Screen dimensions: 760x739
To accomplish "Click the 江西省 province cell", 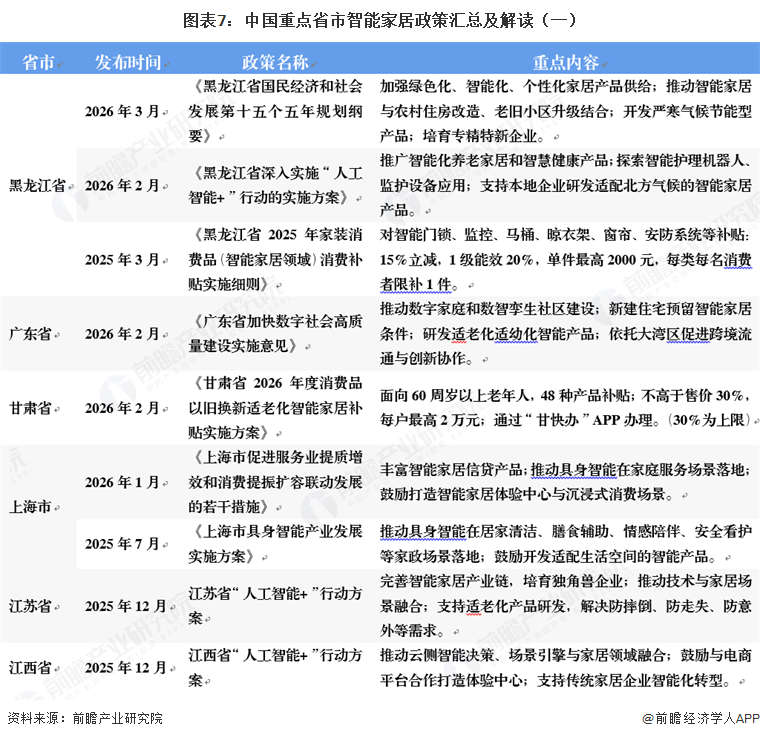I will tap(30, 668).
